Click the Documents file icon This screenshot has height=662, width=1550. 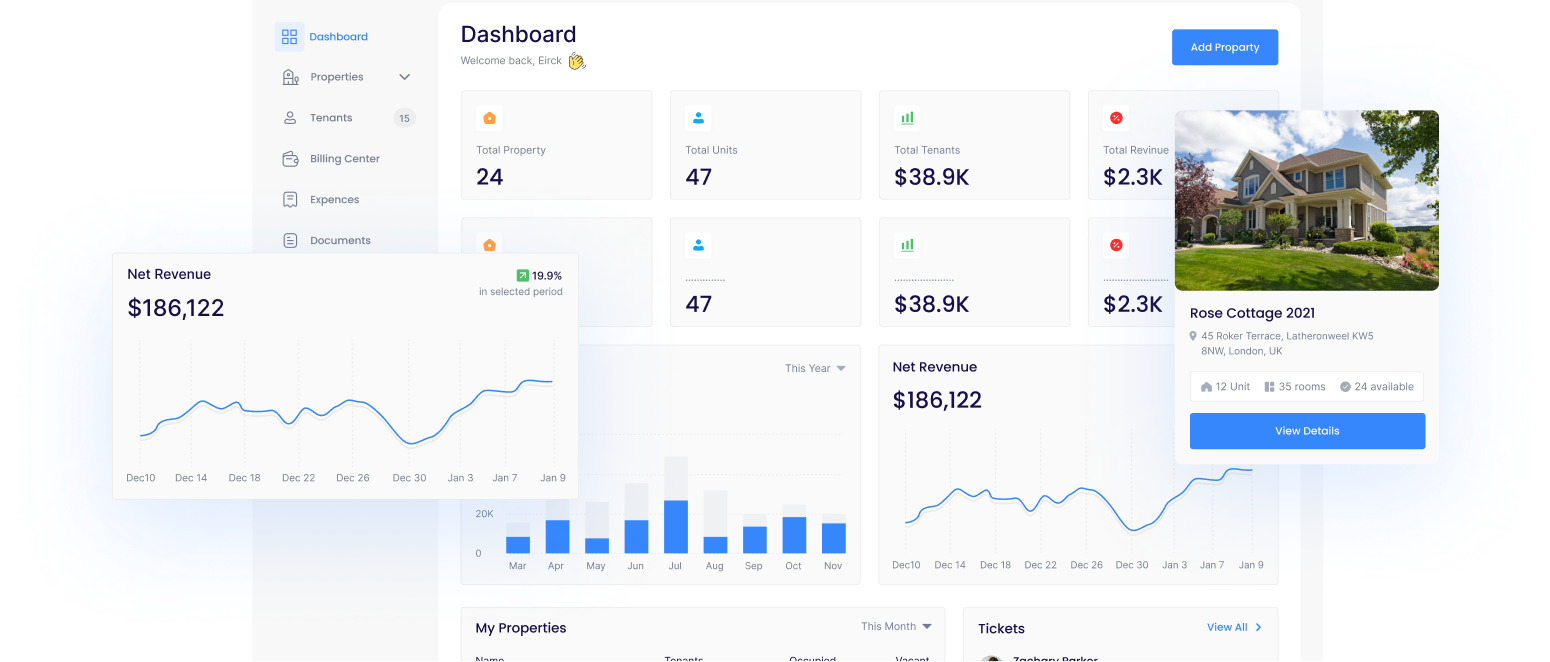[290, 241]
